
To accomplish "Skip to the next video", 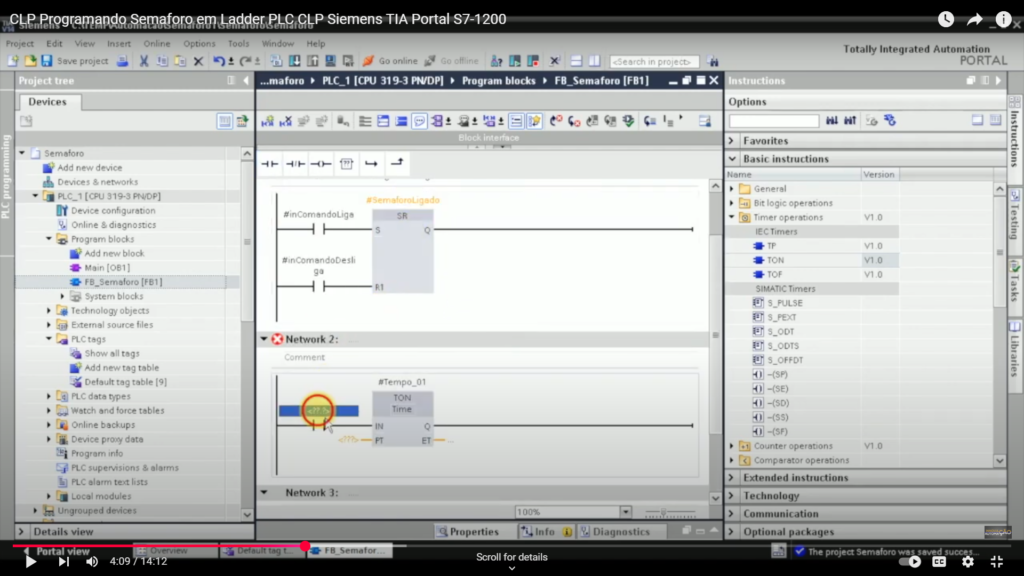I will pos(63,561).
